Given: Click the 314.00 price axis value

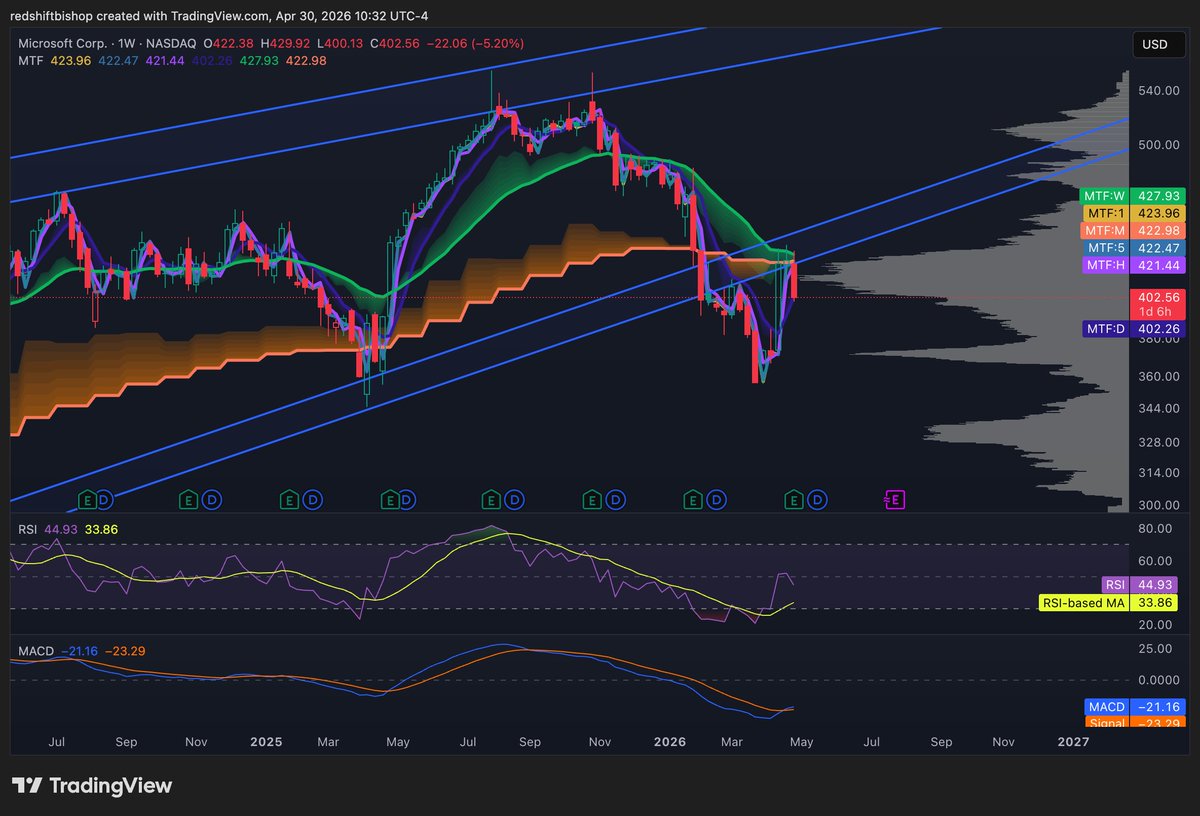Looking at the screenshot, I should click(1160, 473).
